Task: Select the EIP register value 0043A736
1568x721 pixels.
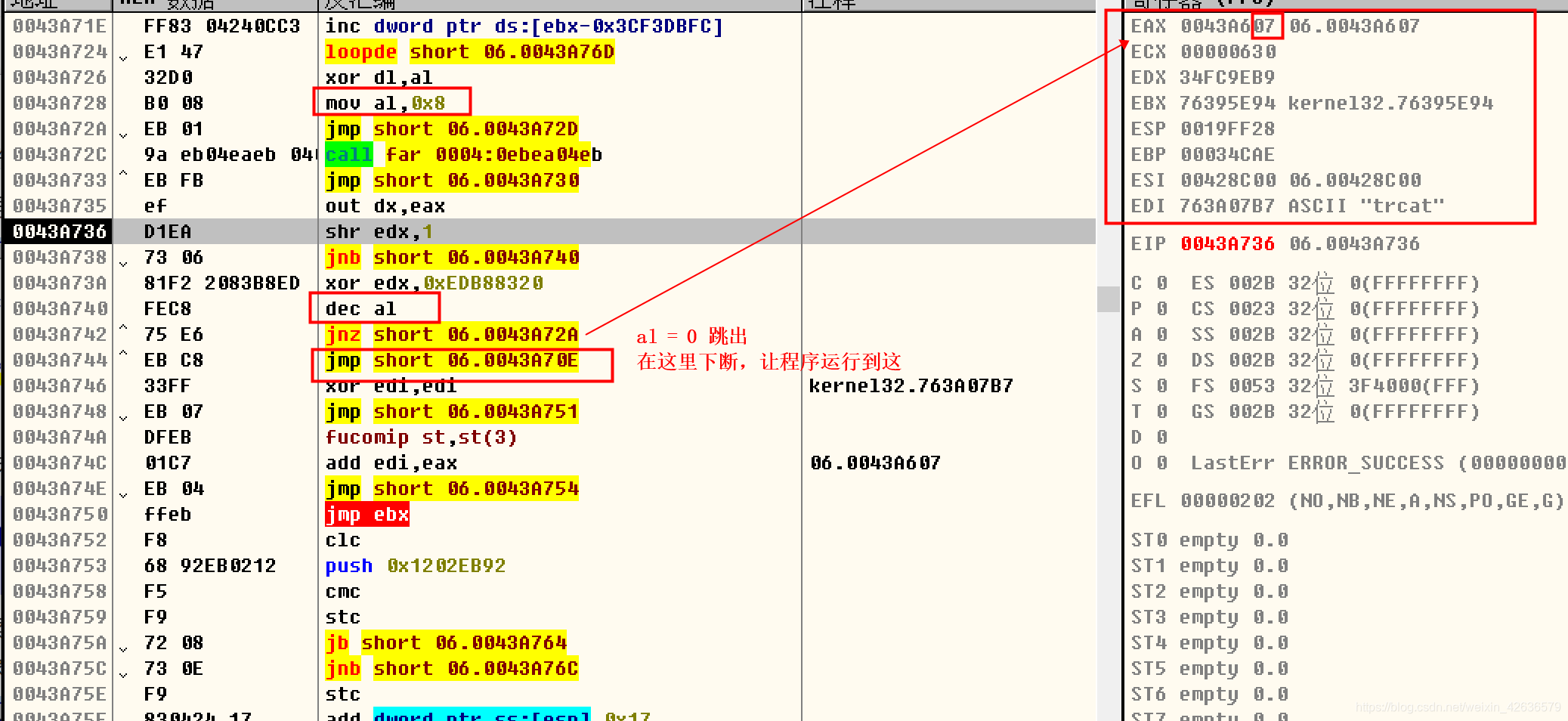Action: click(x=1228, y=244)
